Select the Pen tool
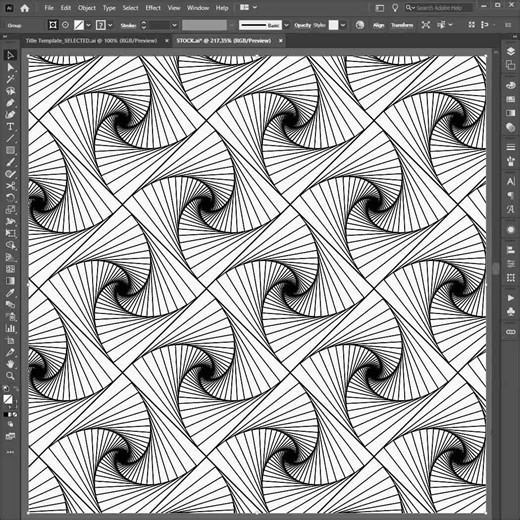The image size is (520, 520). click(x=10, y=103)
